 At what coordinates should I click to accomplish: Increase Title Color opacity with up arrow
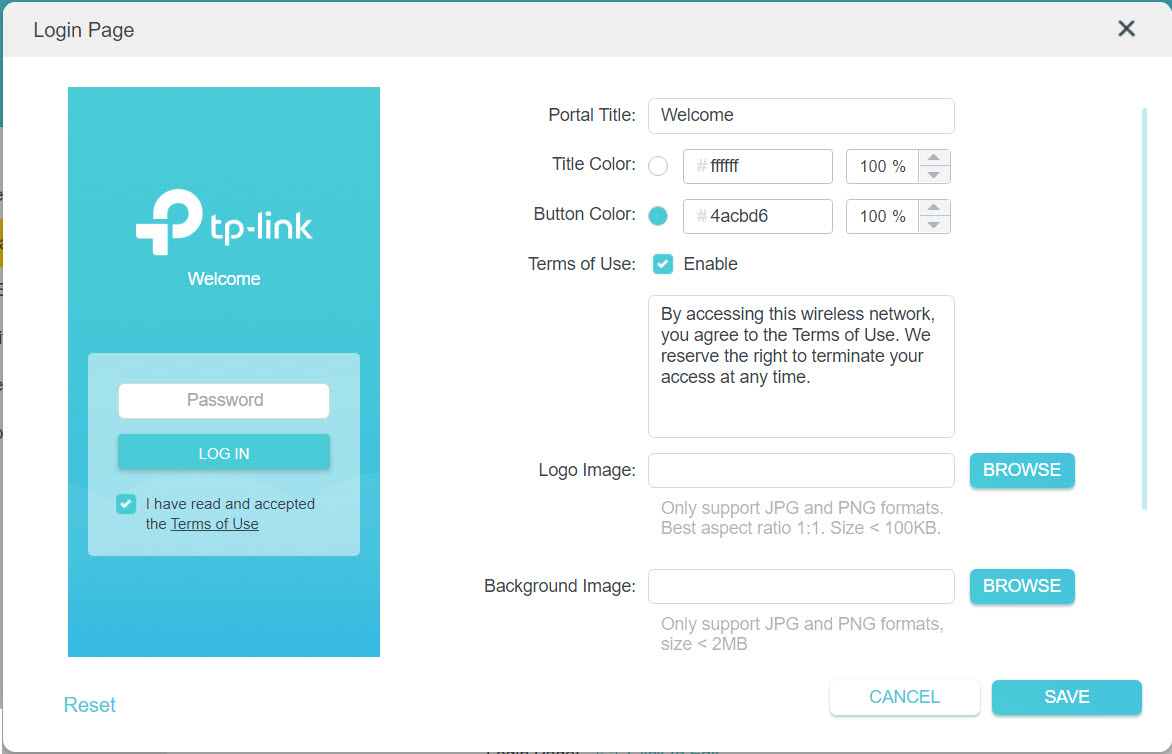click(x=934, y=158)
